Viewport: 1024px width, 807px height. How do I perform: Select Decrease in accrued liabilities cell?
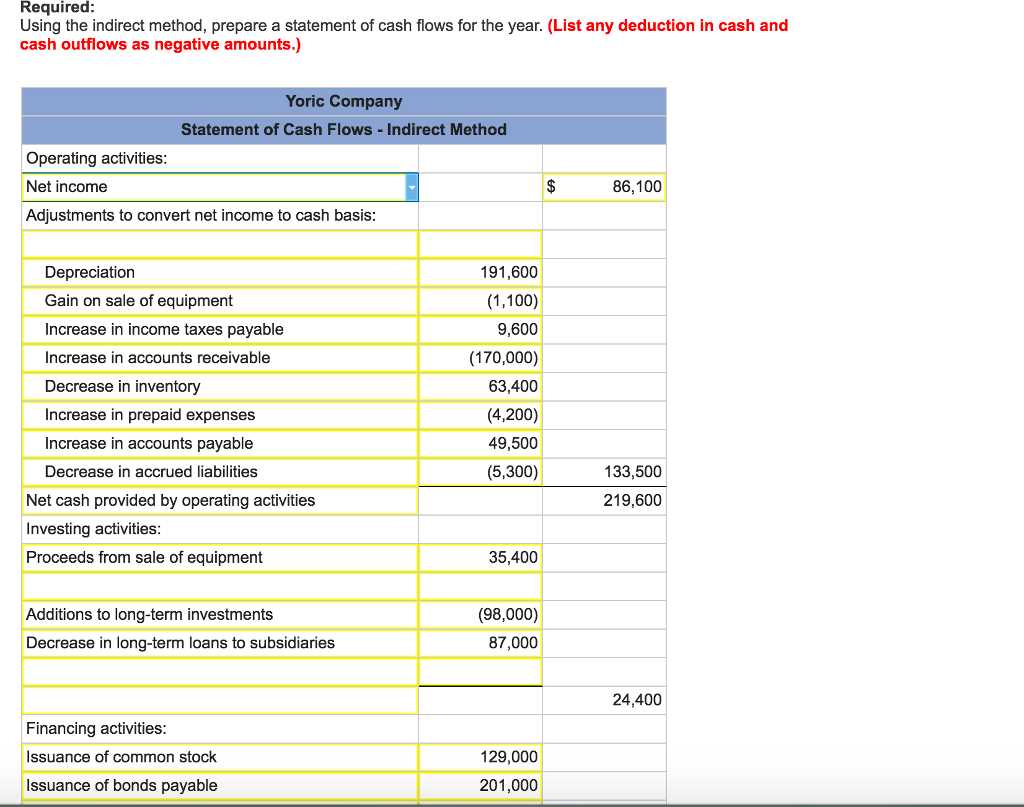(x=220, y=472)
